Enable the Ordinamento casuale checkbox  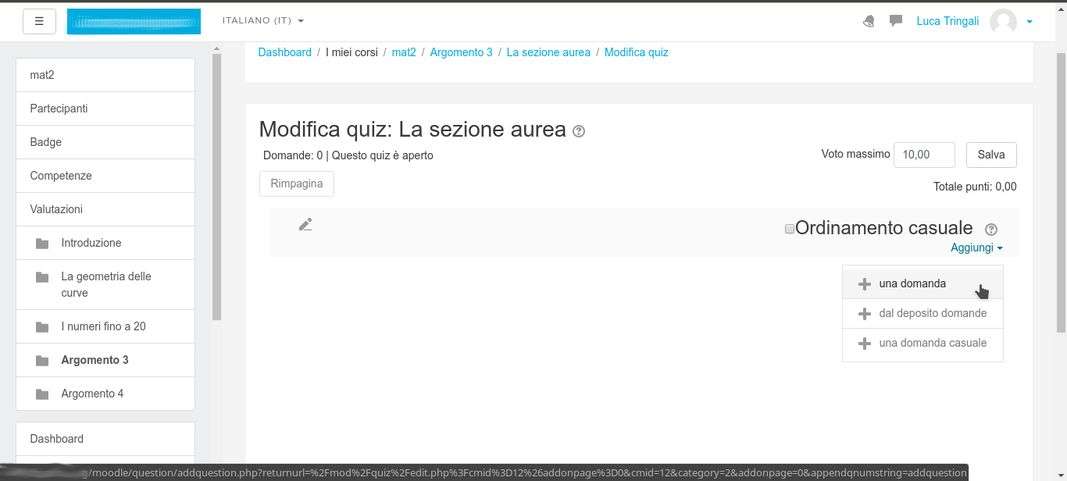click(789, 229)
